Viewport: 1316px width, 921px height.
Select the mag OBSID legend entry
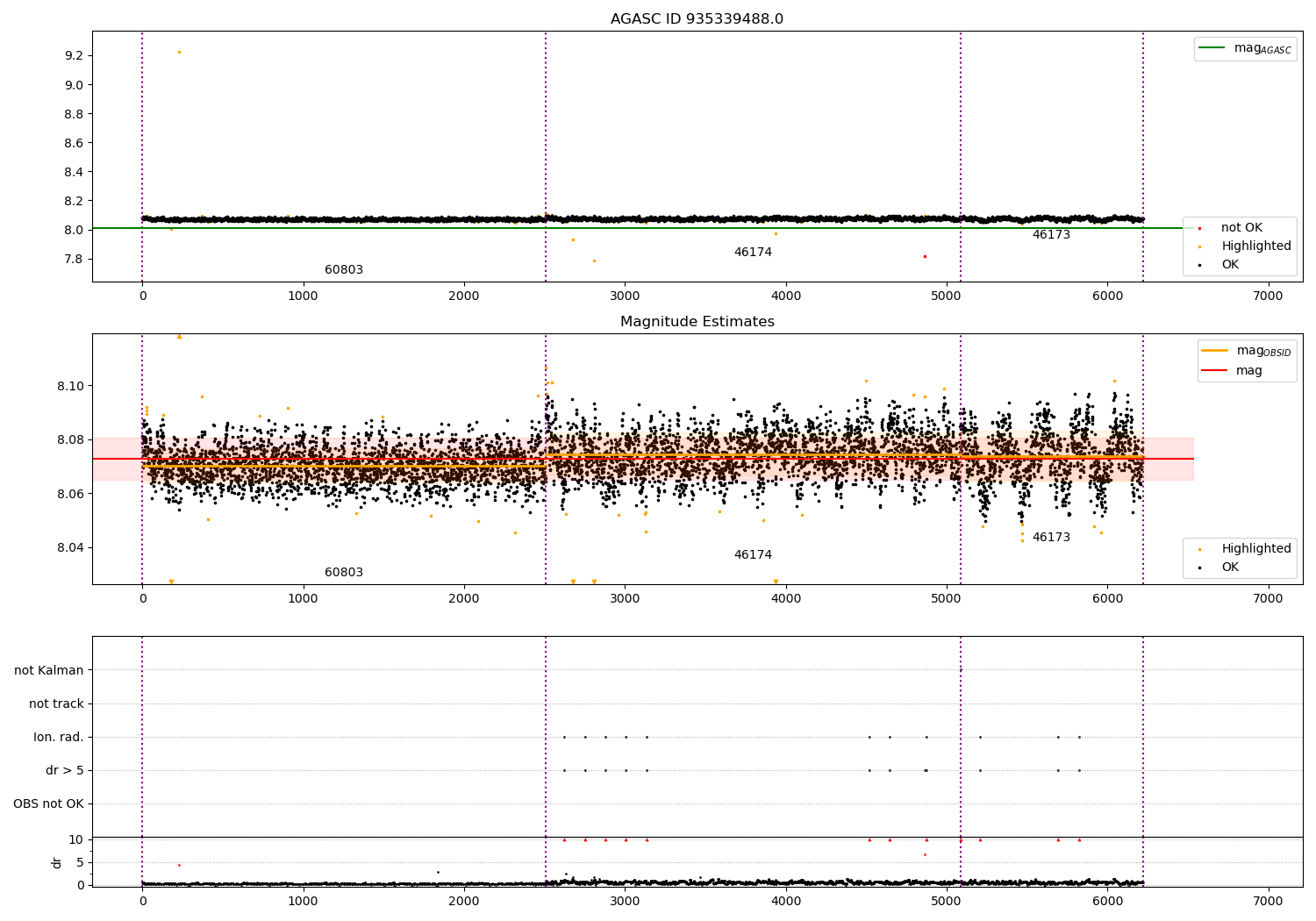1246,351
